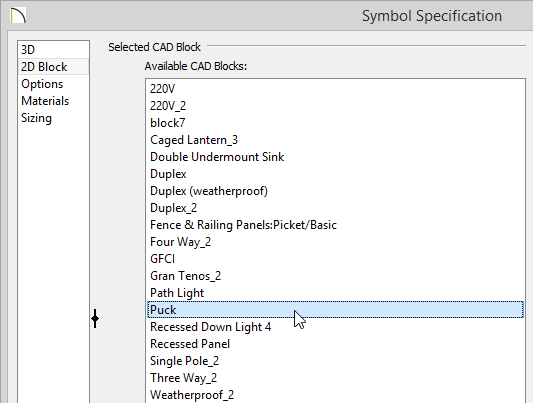Viewport: 533px width, 403px height.
Task: Choose the 220V_2 block entry
Action: [x=335, y=106]
